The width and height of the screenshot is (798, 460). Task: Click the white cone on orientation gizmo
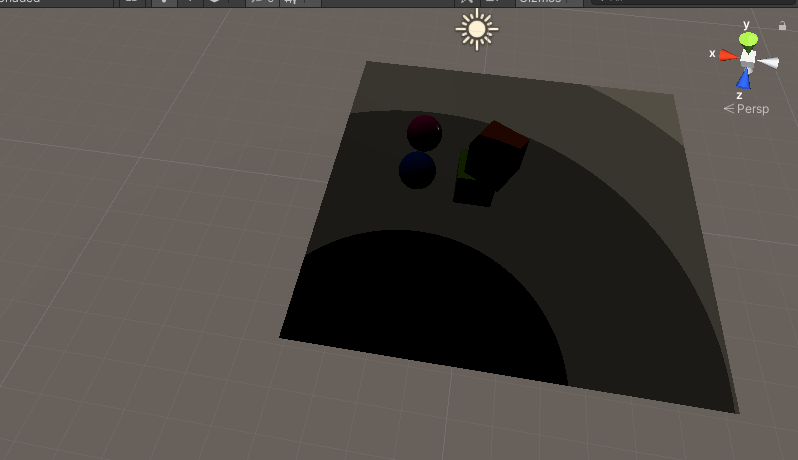pos(768,62)
